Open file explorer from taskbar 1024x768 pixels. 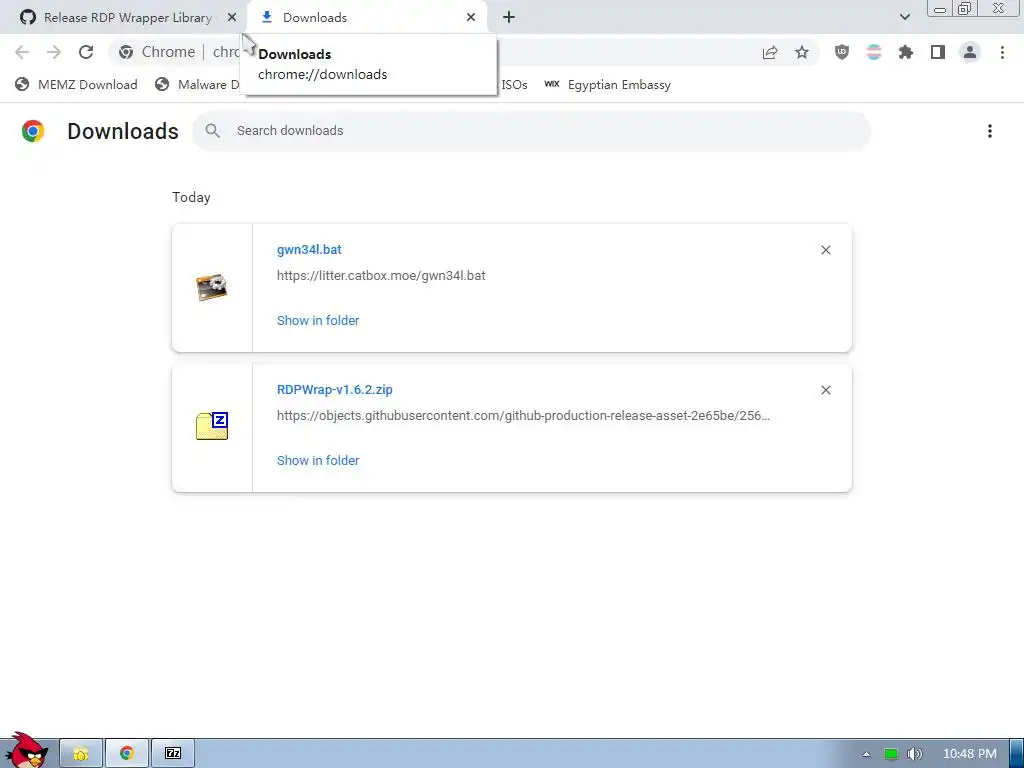81,754
